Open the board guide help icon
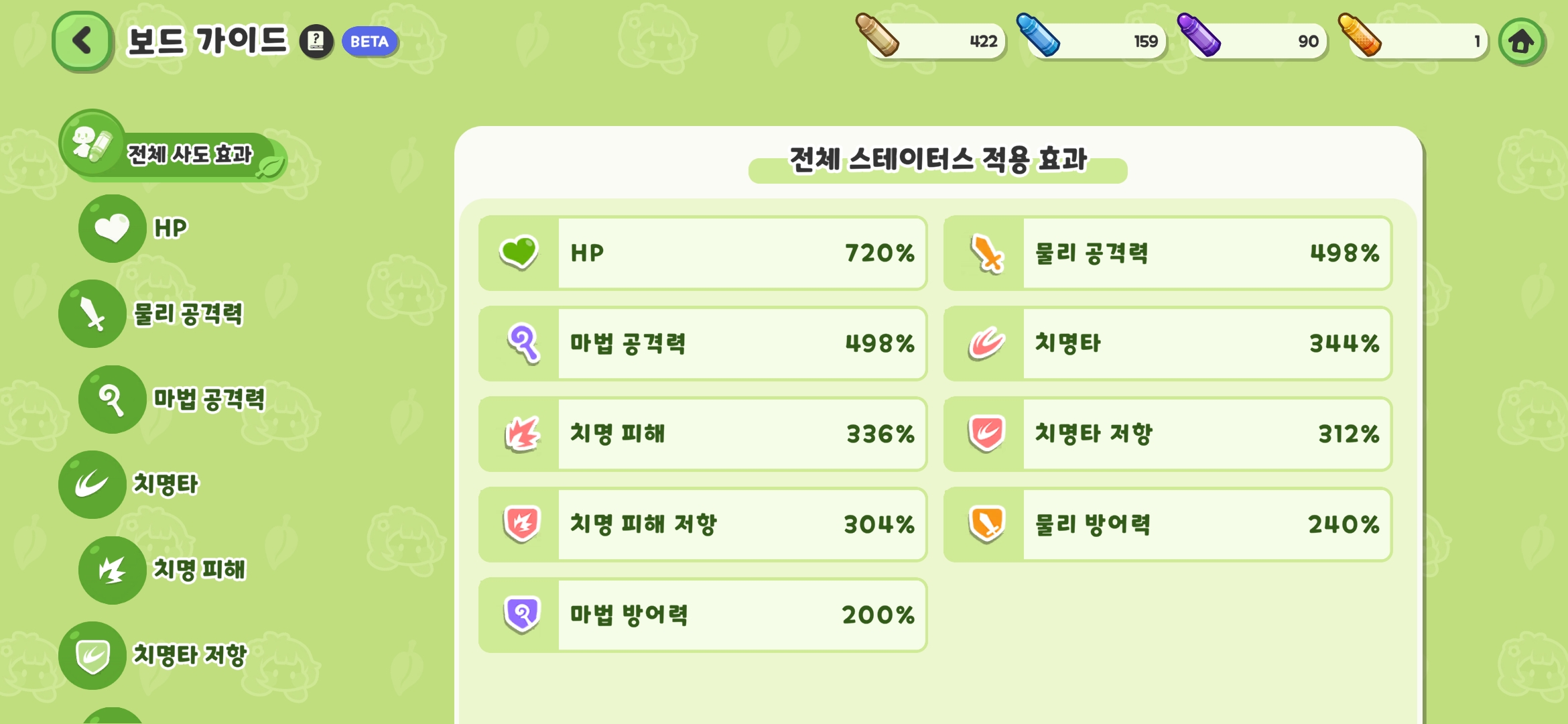 pyautogui.click(x=316, y=42)
